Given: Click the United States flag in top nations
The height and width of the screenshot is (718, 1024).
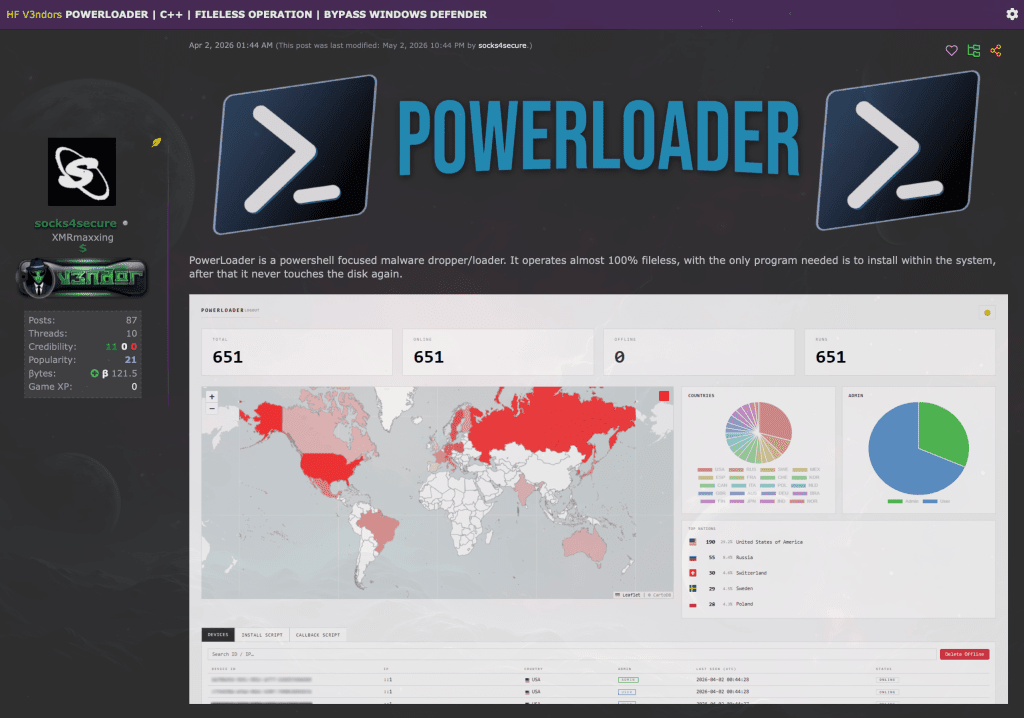Looking at the screenshot, I should (x=693, y=542).
